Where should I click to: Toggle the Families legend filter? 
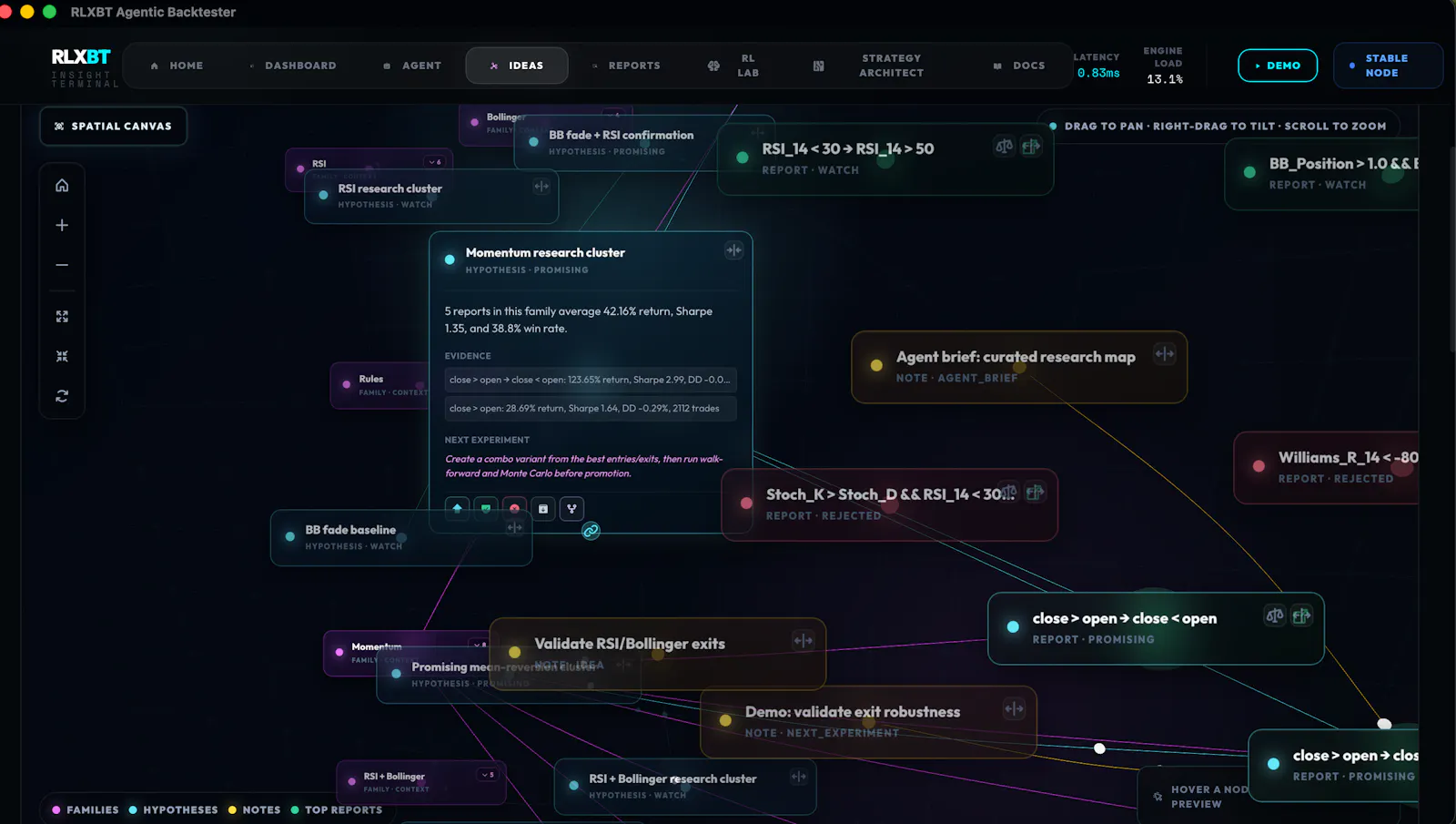point(86,809)
